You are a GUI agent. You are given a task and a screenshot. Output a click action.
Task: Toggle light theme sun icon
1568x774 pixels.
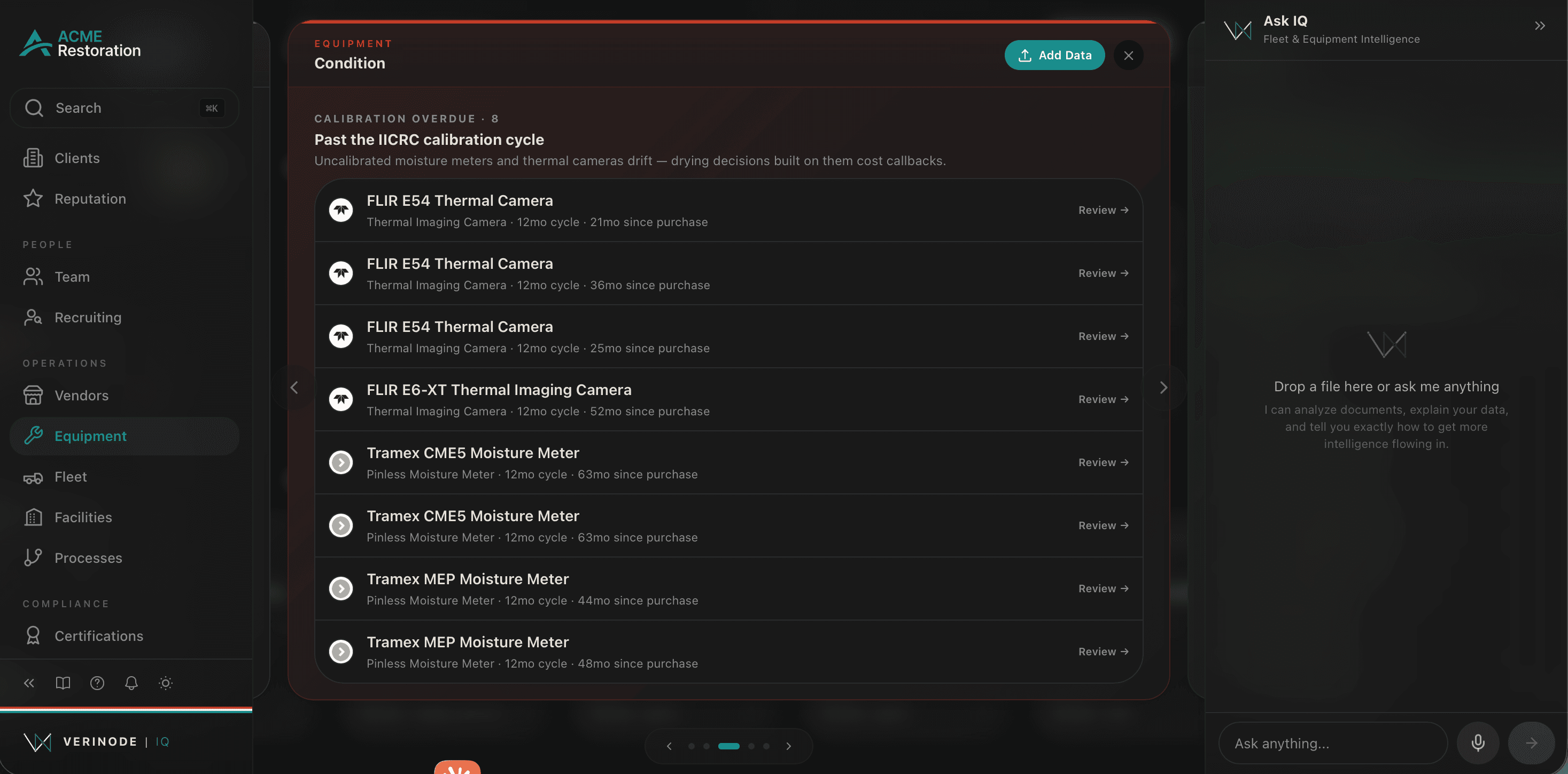tap(166, 683)
